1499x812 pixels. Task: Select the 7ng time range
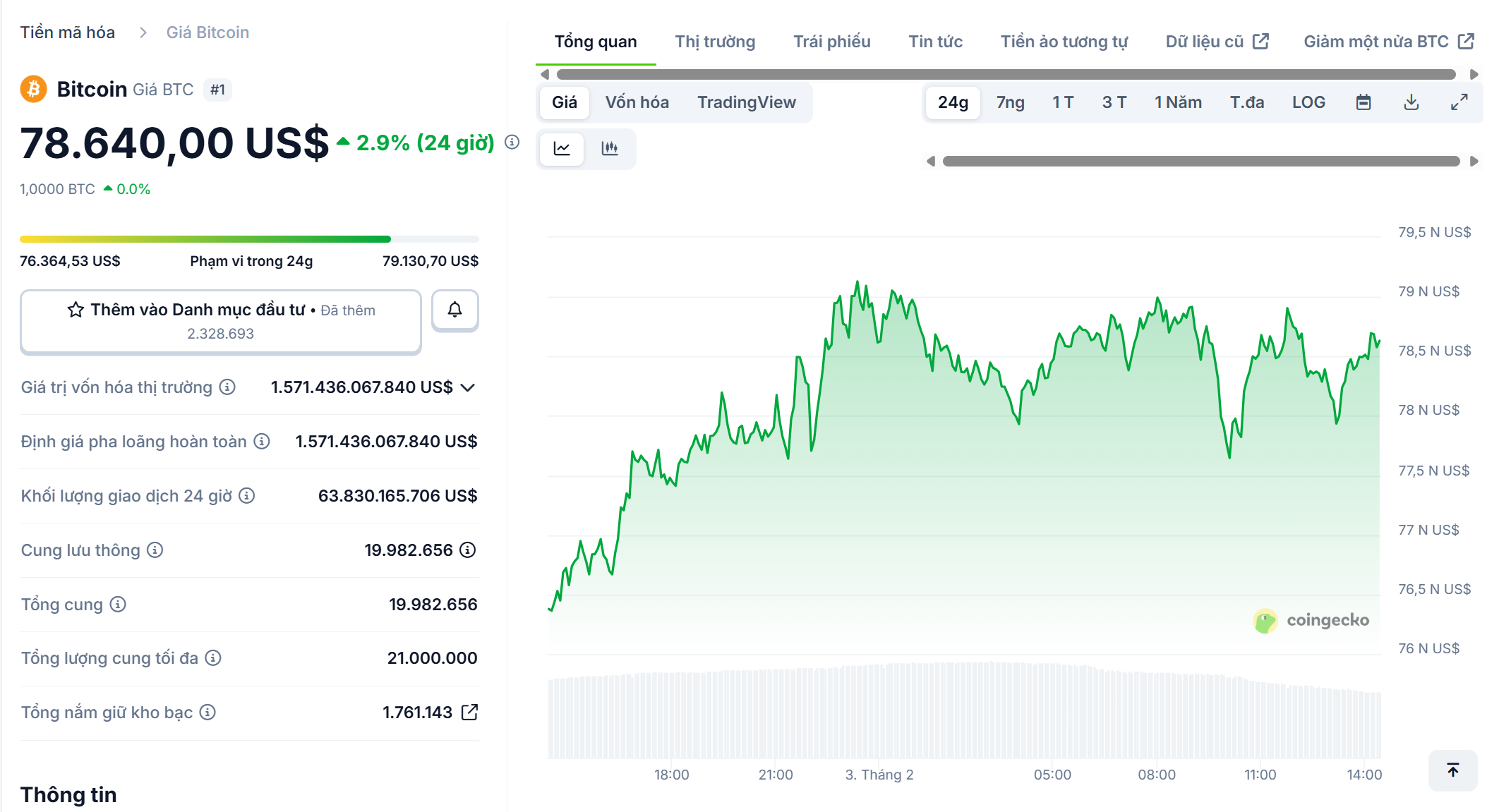(1009, 102)
